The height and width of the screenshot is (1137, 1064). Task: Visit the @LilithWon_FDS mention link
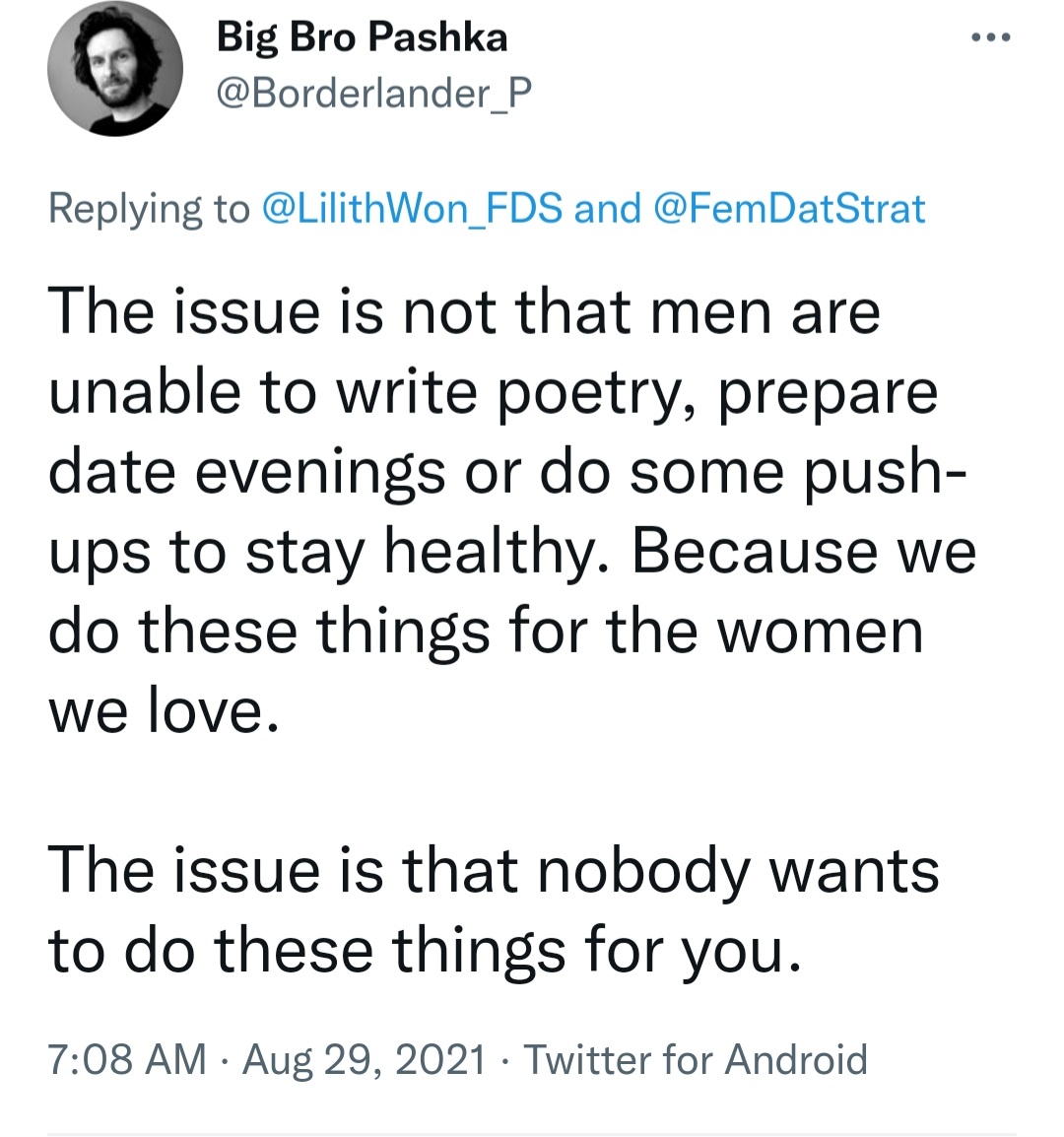(411, 209)
